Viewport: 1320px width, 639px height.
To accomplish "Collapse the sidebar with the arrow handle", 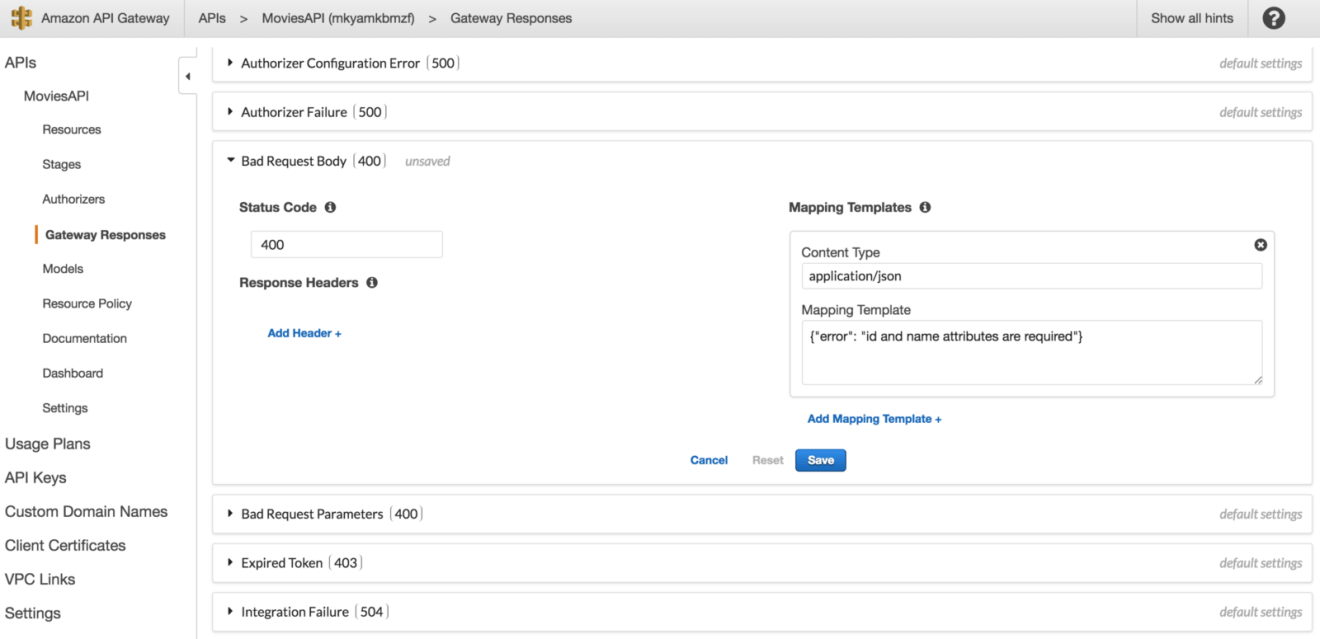I will pos(188,77).
